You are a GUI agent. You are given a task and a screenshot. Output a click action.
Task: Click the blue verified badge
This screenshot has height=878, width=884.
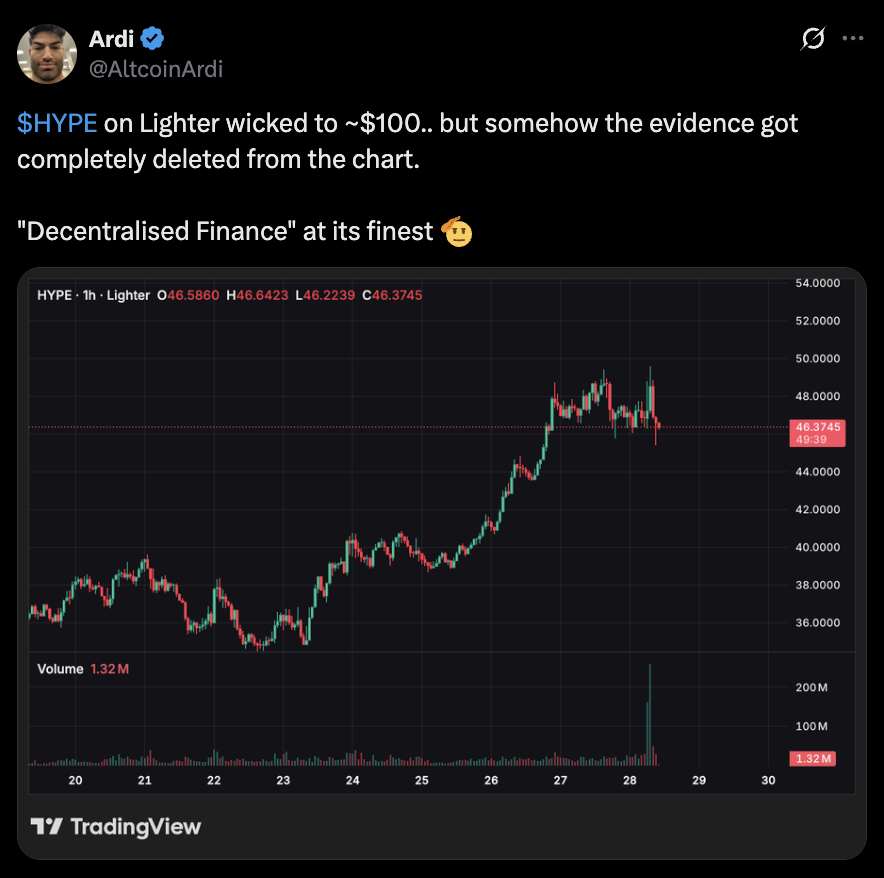tap(152, 40)
